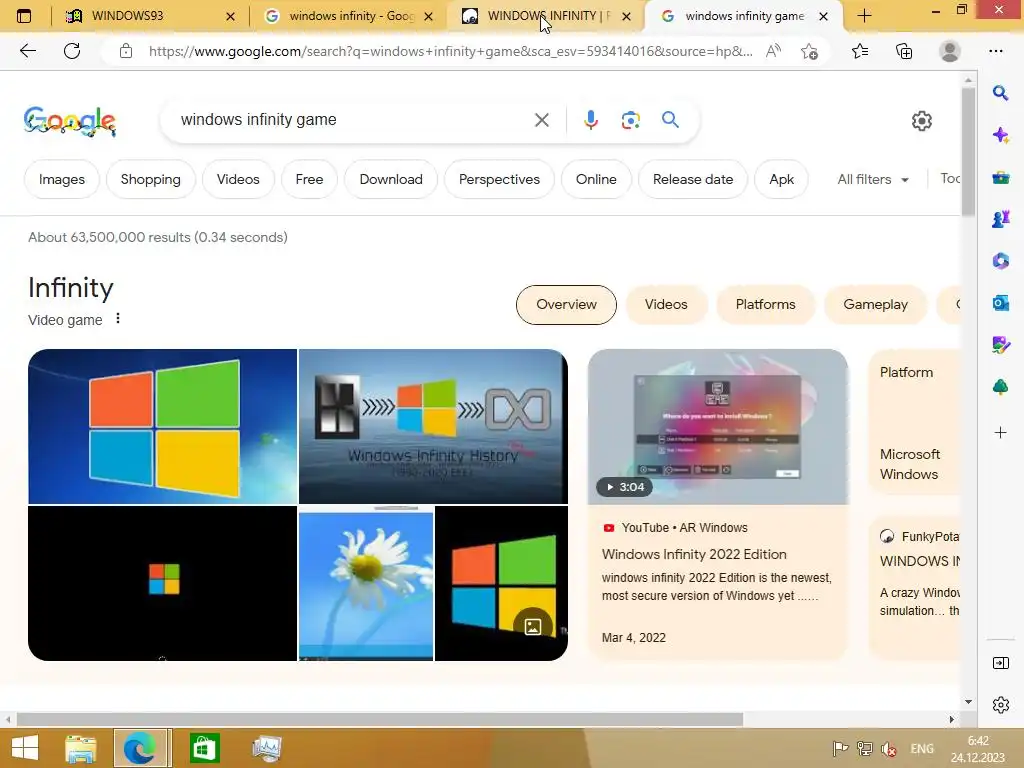This screenshot has width=1024, height=768.
Task: Open Designer icon in sidebar
Action: pos(1000,345)
